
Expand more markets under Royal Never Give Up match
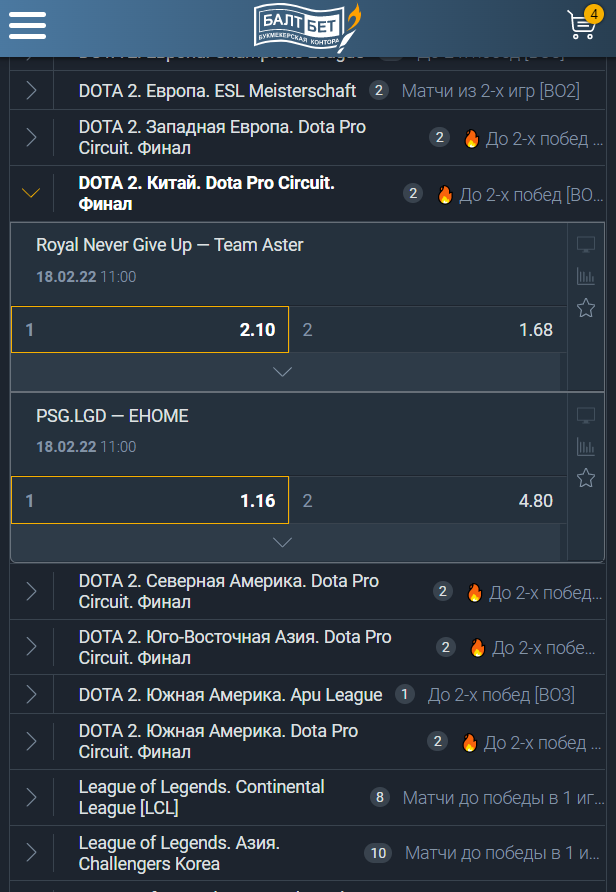(x=283, y=372)
